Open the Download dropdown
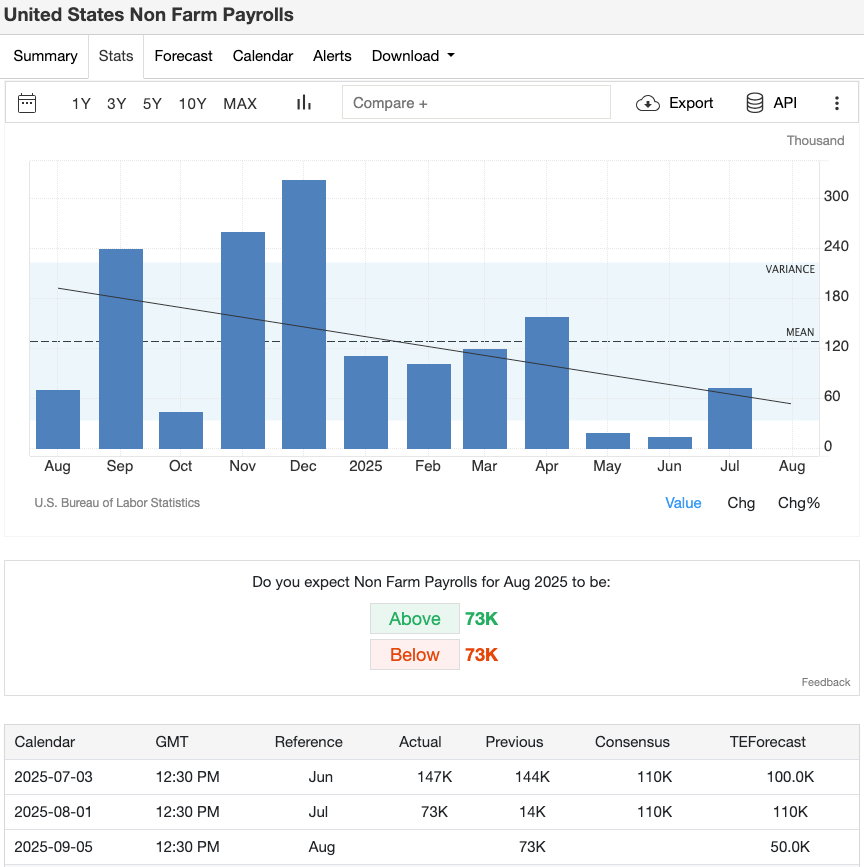Viewport: 864px width, 867px height. pos(412,56)
